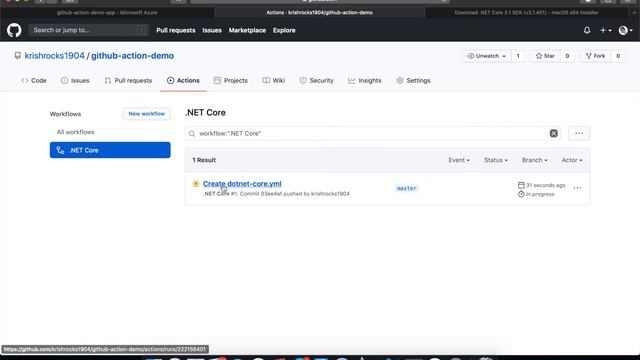Switch to Download .NET Core SDK browser tab
640x360 pixels.
click(527, 13)
